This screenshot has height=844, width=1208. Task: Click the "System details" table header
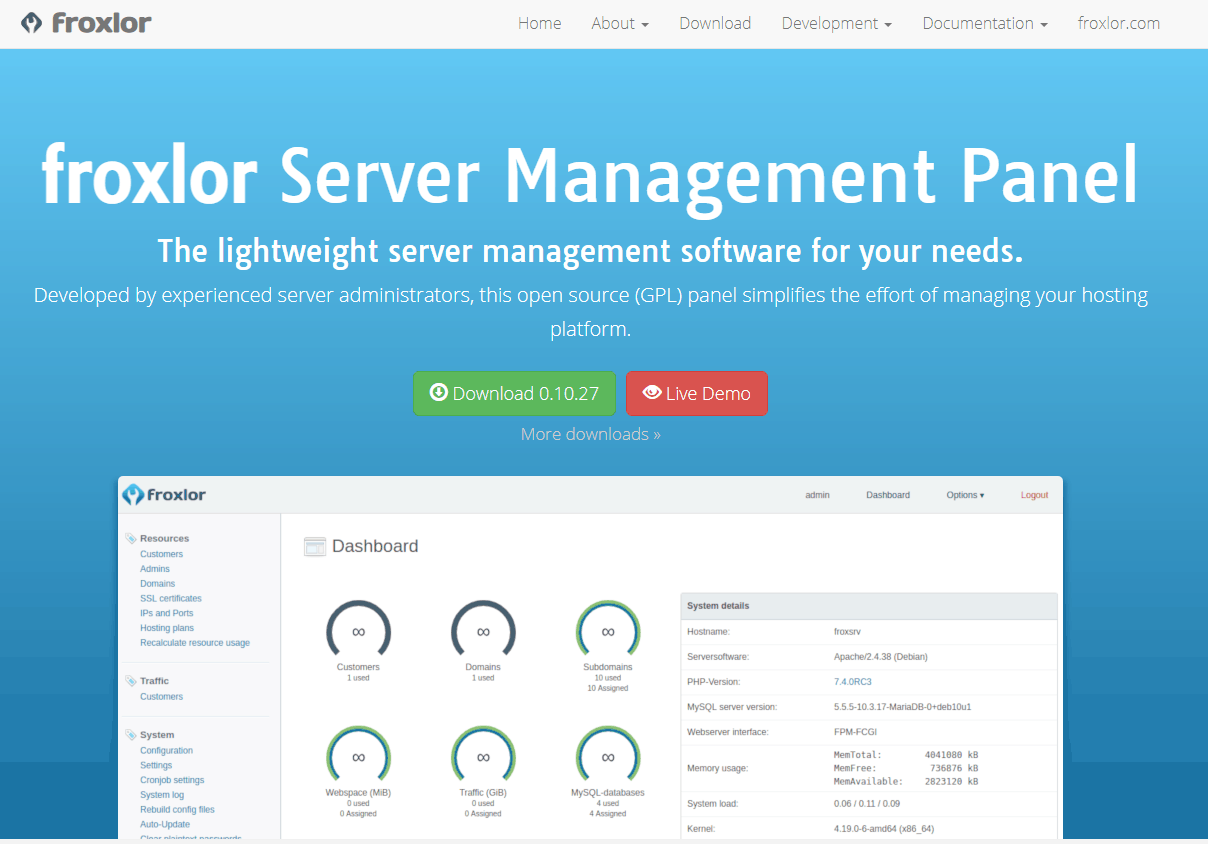[869, 606]
